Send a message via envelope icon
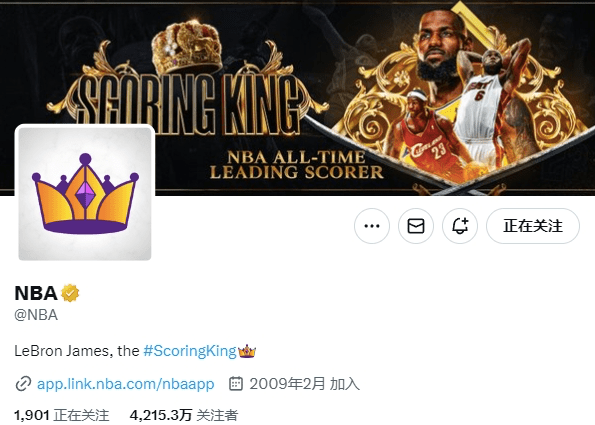Viewport: 595px width, 425px height. point(416,226)
